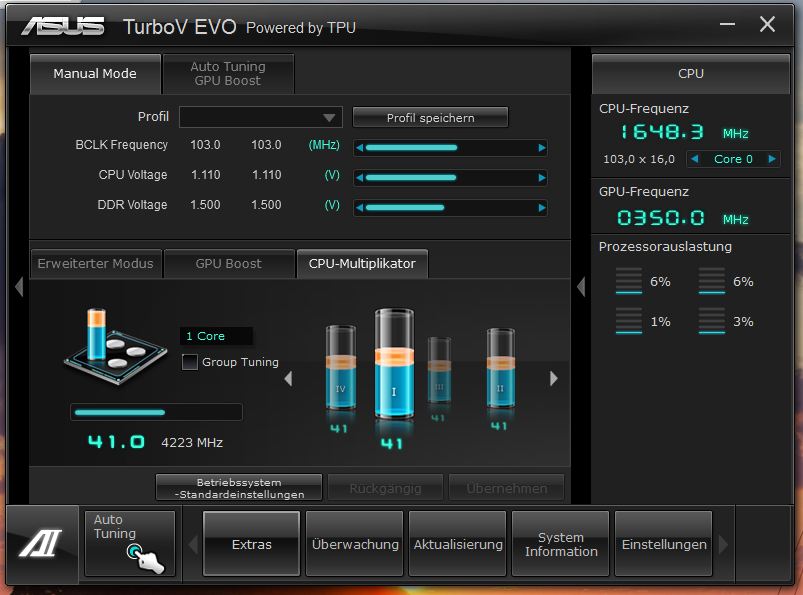803x595 pixels.
Task: Rotate core cylinders to the left
Action: pyautogui.click(x=288, y=378)
